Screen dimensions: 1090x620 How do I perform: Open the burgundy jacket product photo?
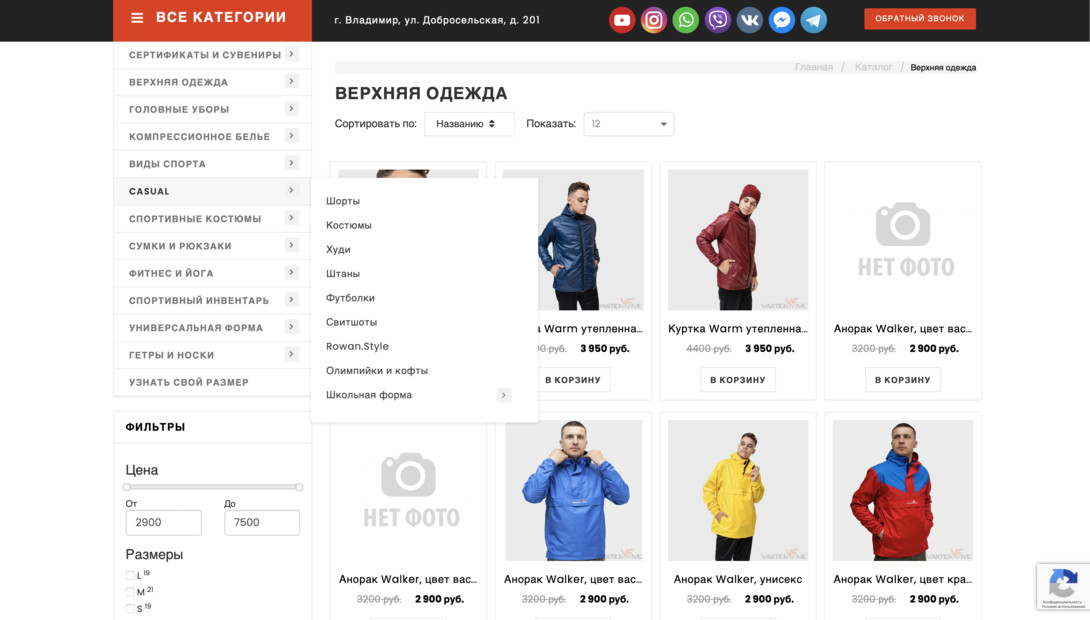coord(738,240)
